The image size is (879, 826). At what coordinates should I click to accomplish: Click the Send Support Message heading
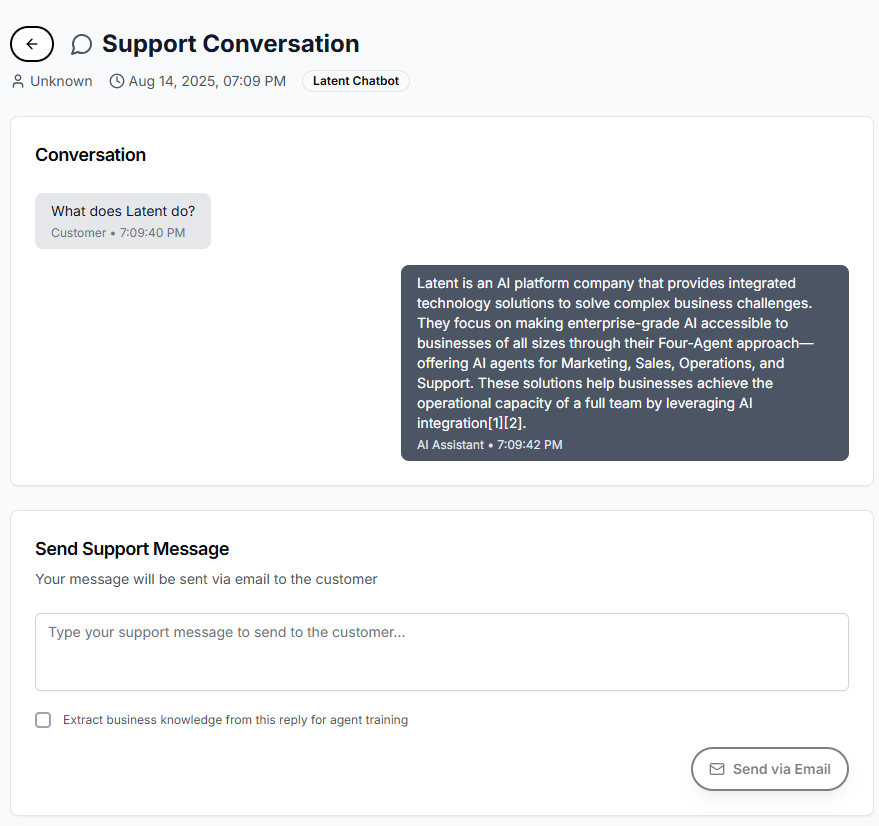tap(132, 549)
